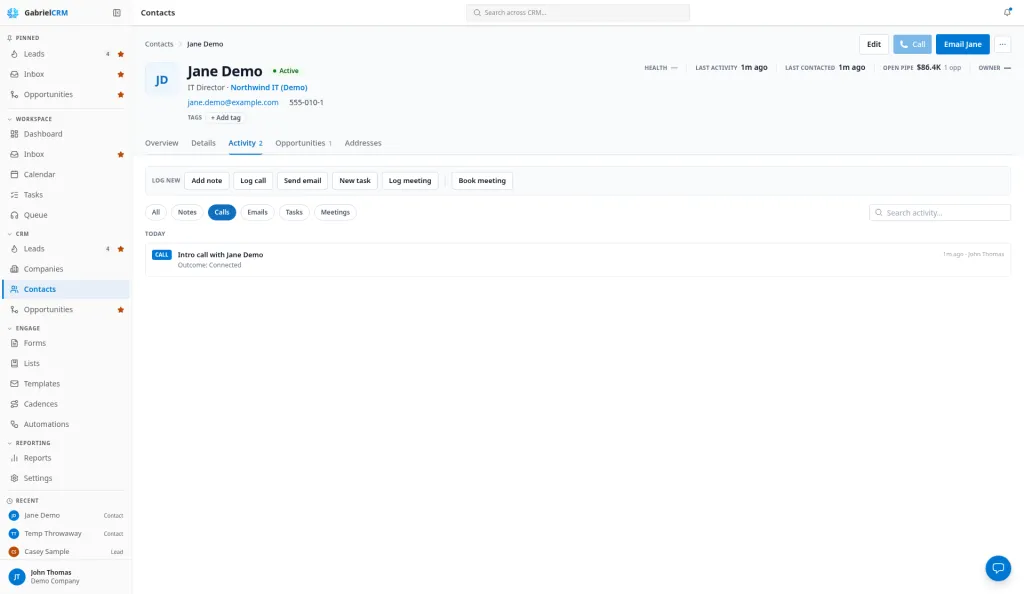
Task: Click New task button
Action: point(355,181)
